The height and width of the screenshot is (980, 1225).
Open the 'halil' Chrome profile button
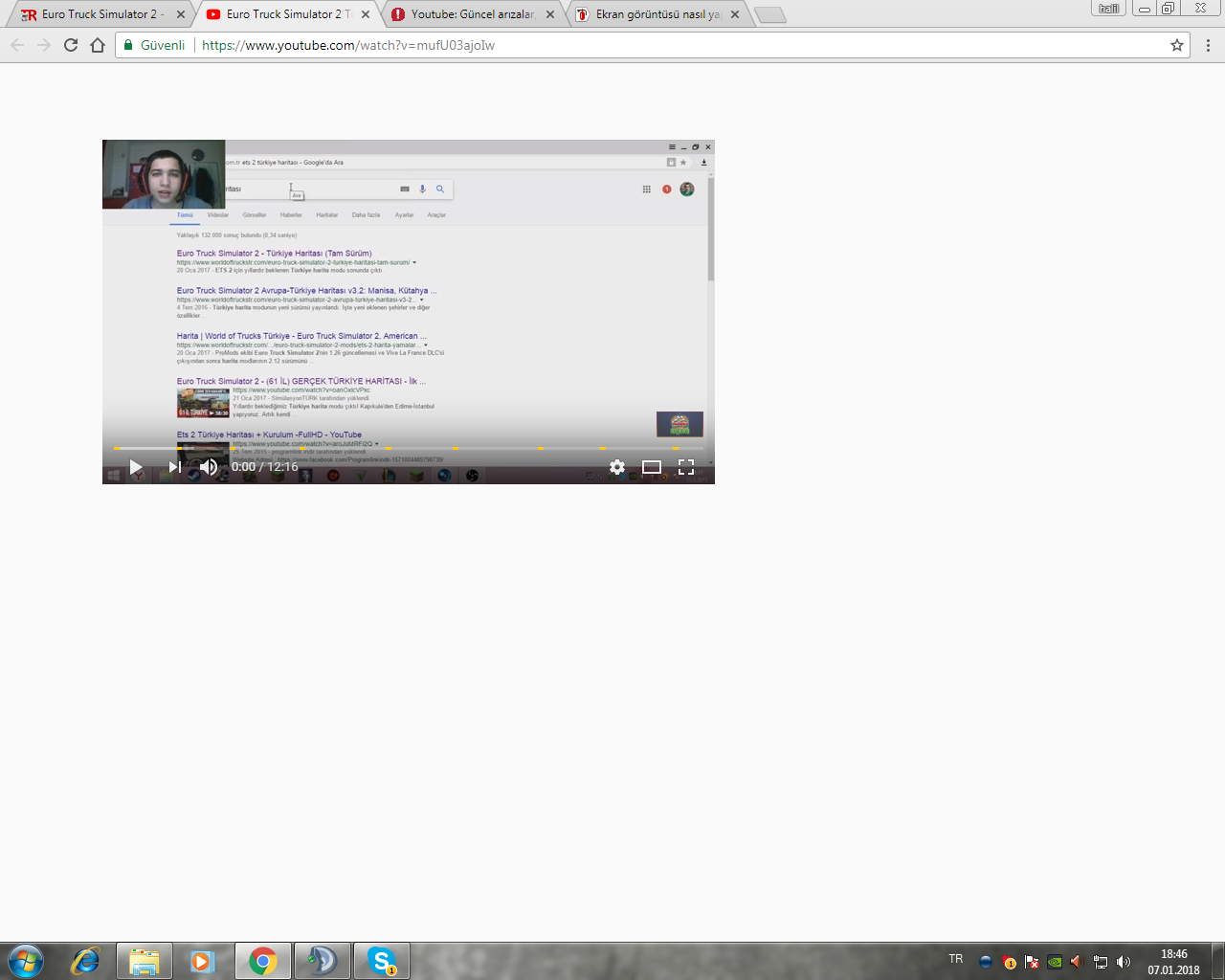pos(1108,9)
